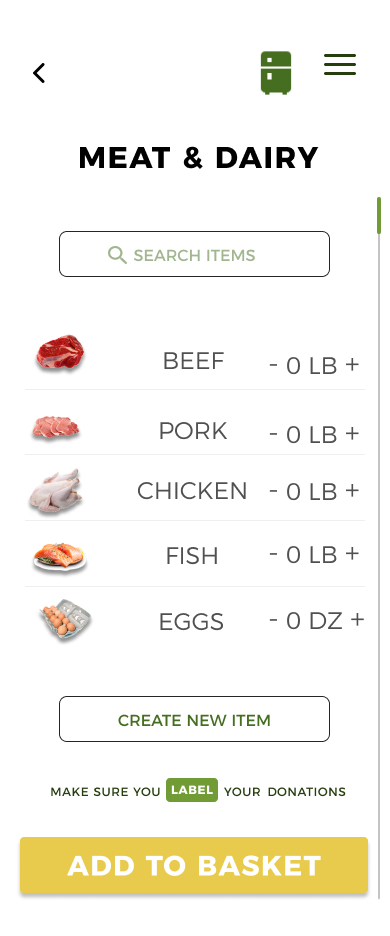
Task: Select the beef image thumbnail
Action: (60, 353)
